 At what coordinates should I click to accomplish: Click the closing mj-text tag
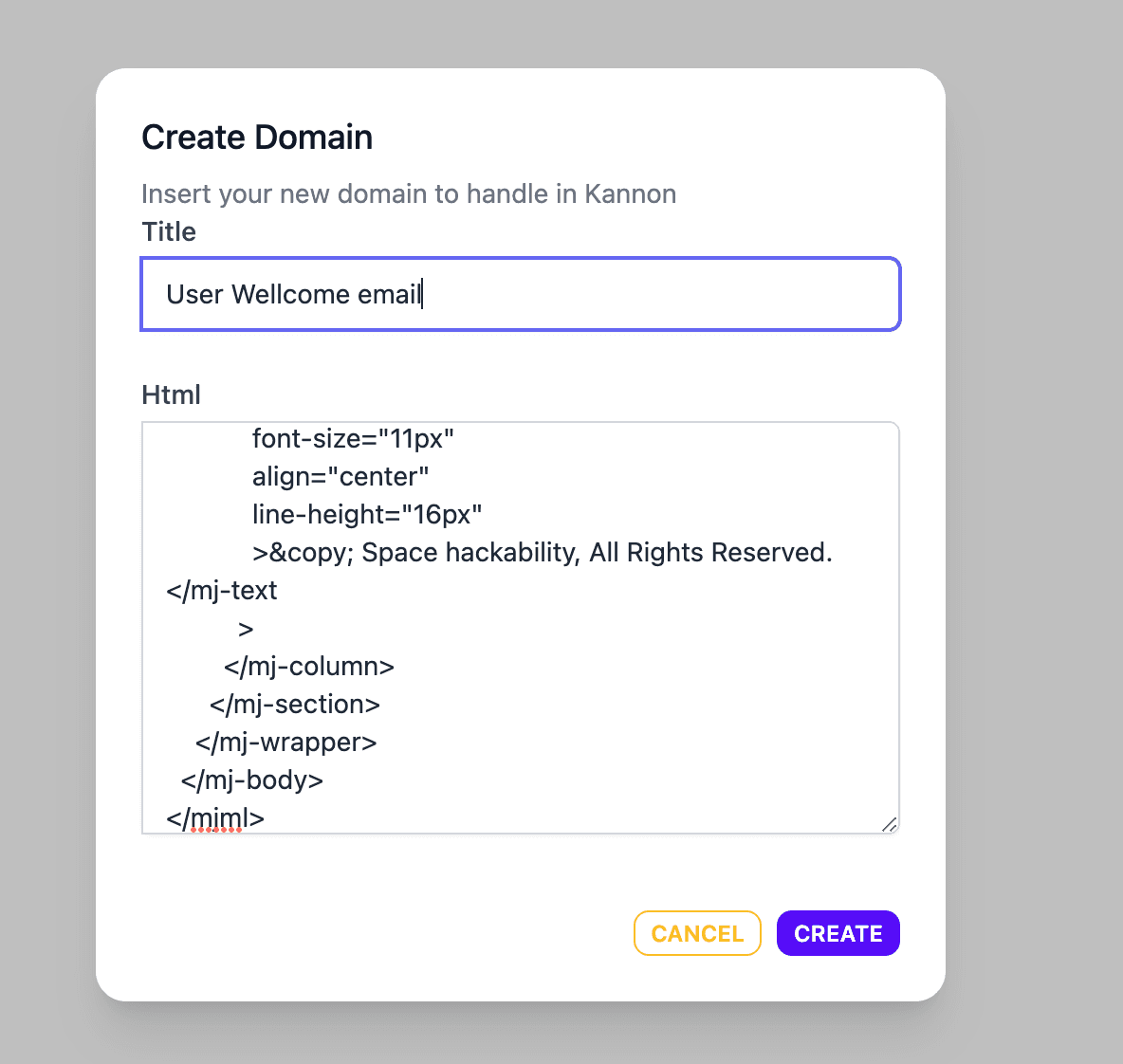[221, 591]
